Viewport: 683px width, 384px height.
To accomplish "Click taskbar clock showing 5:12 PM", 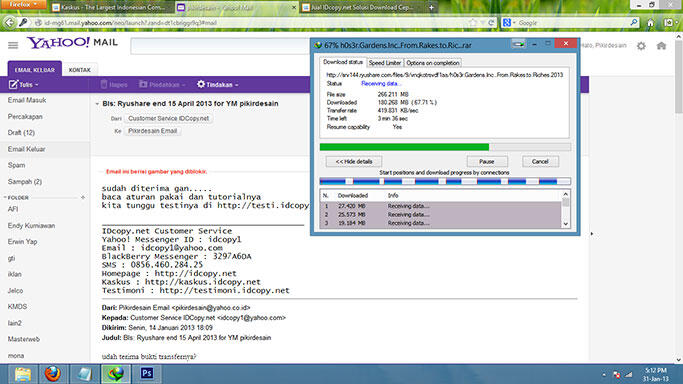I will pos(656,374).
